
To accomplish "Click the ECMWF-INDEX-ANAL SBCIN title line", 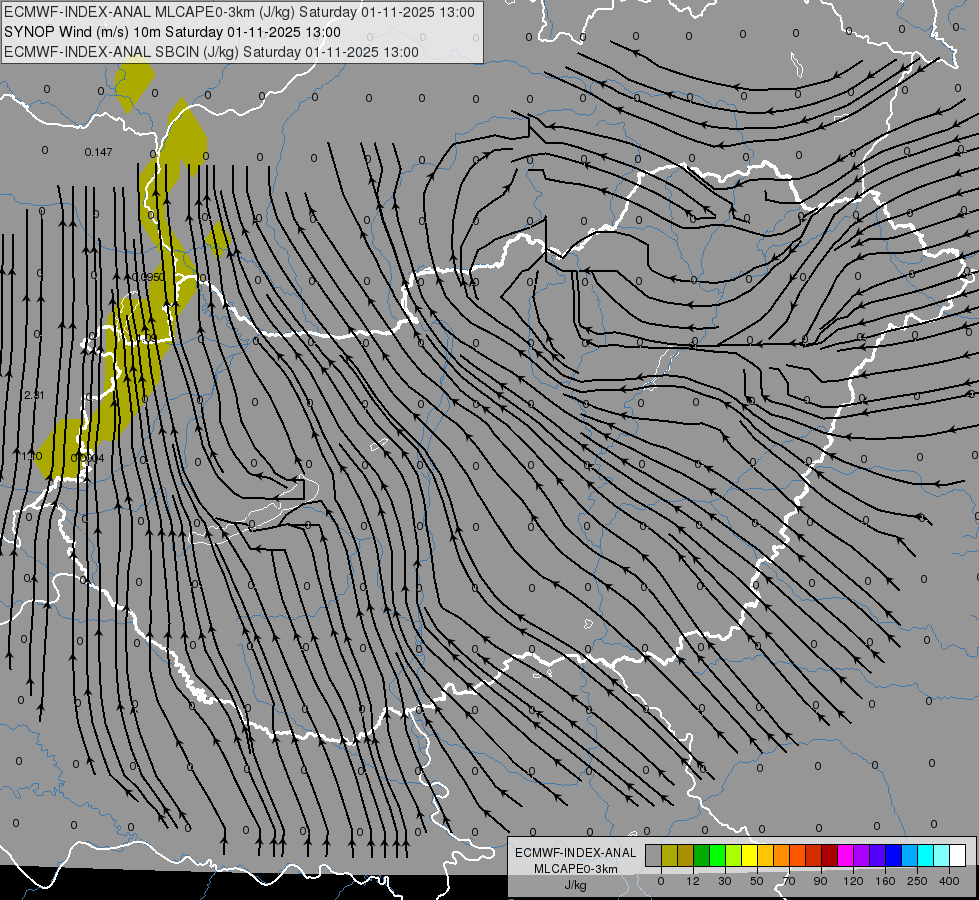I will 211,52.
